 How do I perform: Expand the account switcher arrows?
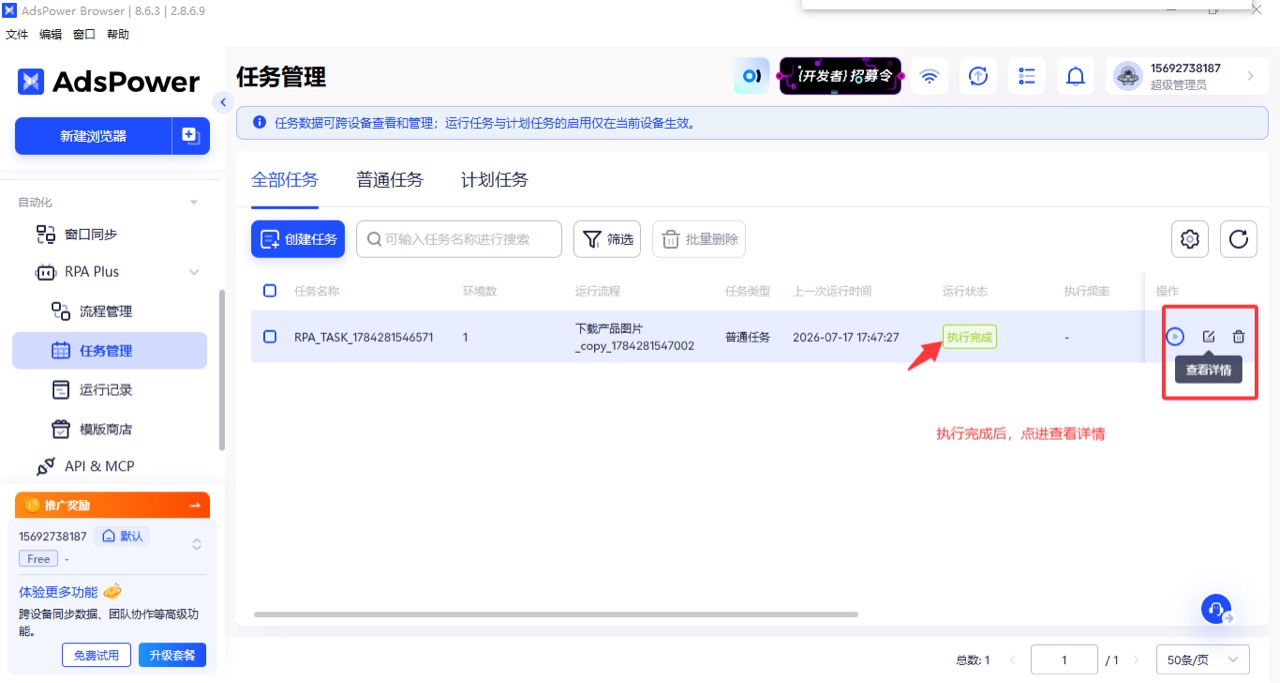click(x=197, y=545)
